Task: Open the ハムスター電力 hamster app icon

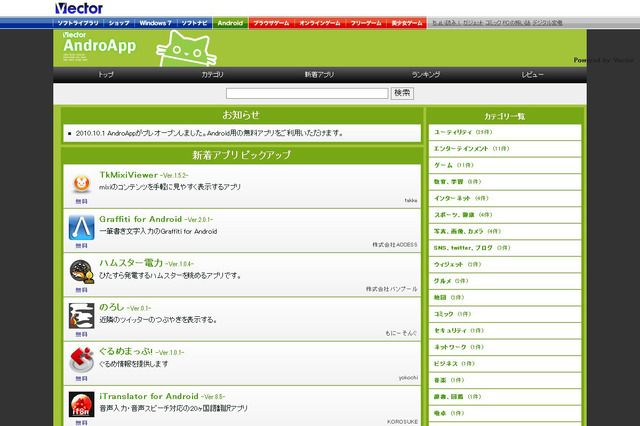Action: point(81,271)
